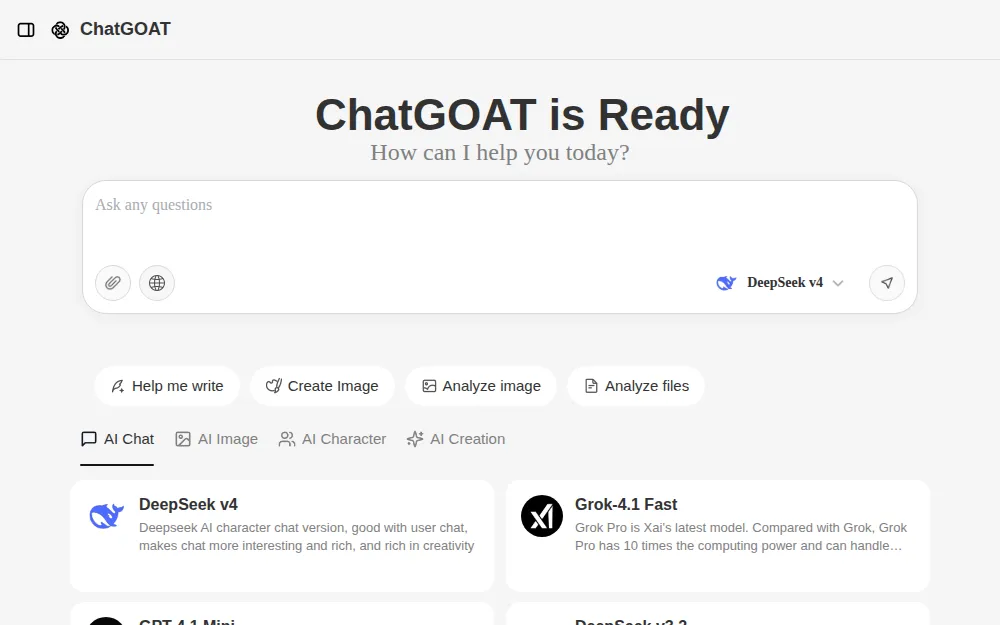Open the Grok-4.1 Fast model card
Viewport: 1000px width, 625px height.
coord(717,536)
